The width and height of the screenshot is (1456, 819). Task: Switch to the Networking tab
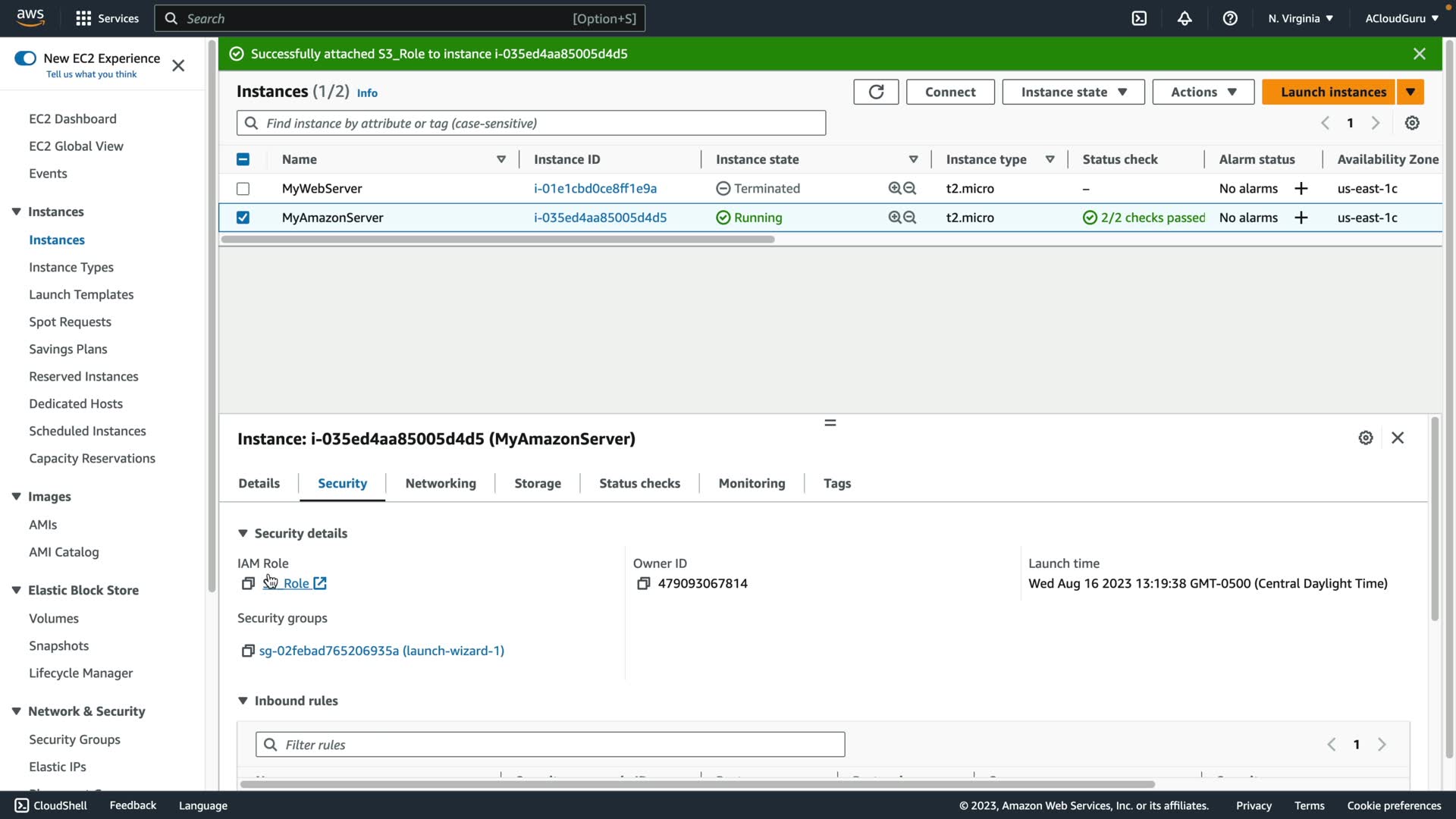pos(441,483)
